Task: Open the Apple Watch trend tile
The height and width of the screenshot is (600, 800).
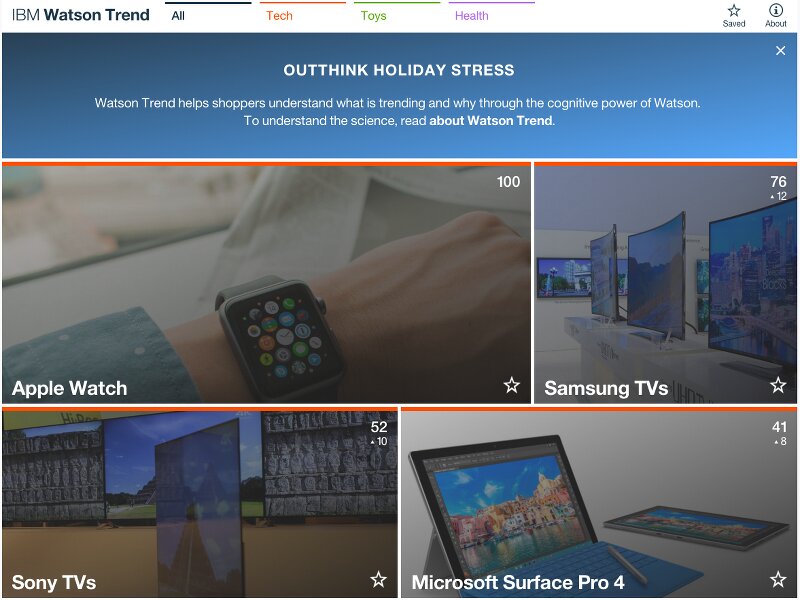Action: coord(266,283)
